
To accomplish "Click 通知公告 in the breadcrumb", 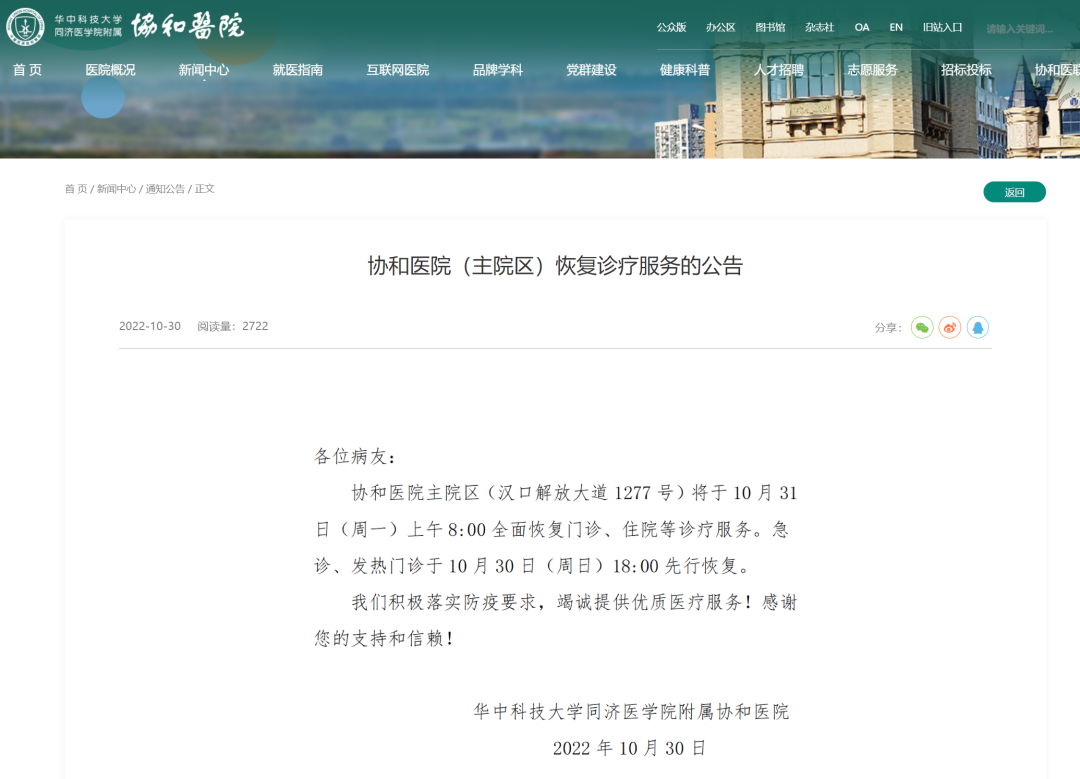I will point(165,189).
